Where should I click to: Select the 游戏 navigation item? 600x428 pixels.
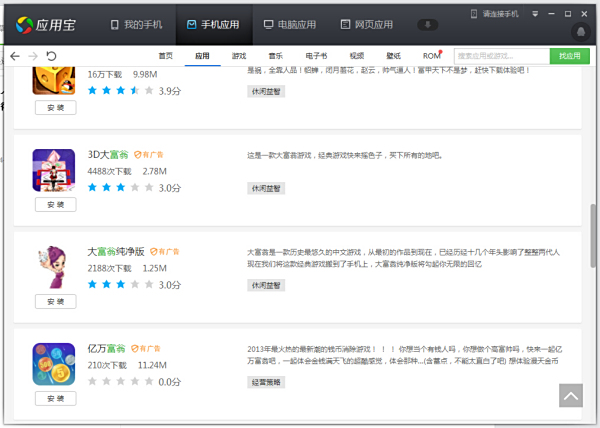click(239, 56)
